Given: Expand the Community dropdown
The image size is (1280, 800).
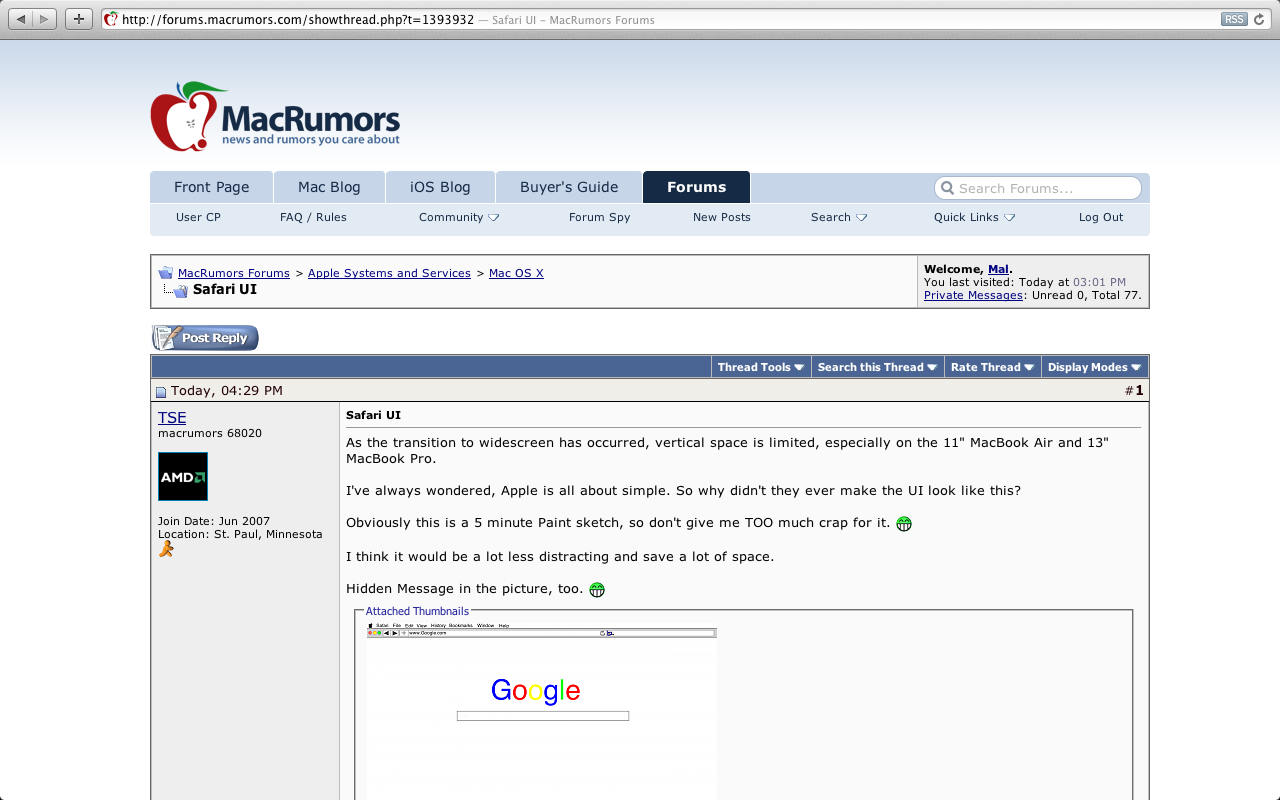Looking at the screenshot, I should 459,217.
